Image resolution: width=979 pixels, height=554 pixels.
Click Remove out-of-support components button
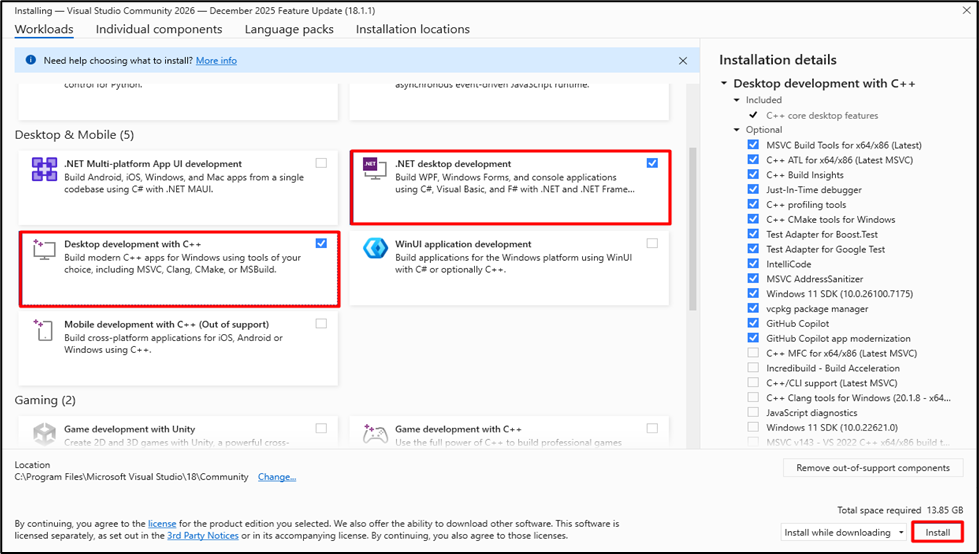click(873, 468)
